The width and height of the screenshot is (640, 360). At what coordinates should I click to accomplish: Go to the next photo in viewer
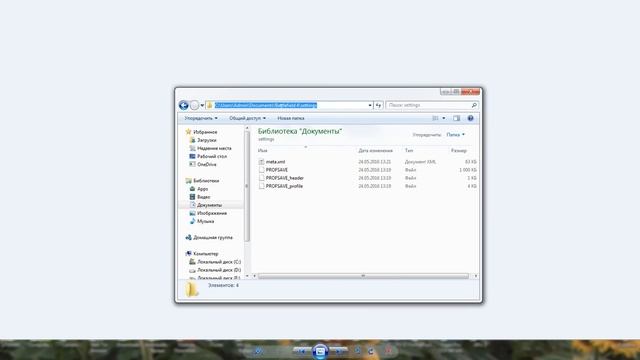tap(340, 351)
